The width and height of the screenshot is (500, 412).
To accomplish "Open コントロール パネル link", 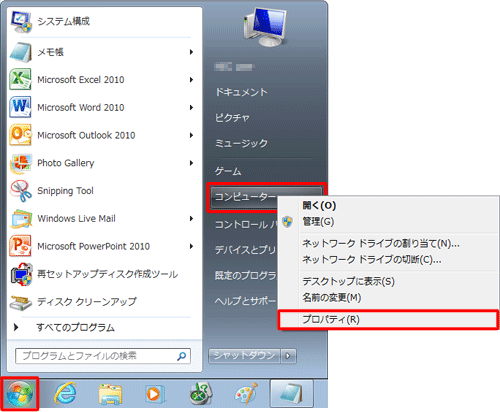I will point(246,225).
